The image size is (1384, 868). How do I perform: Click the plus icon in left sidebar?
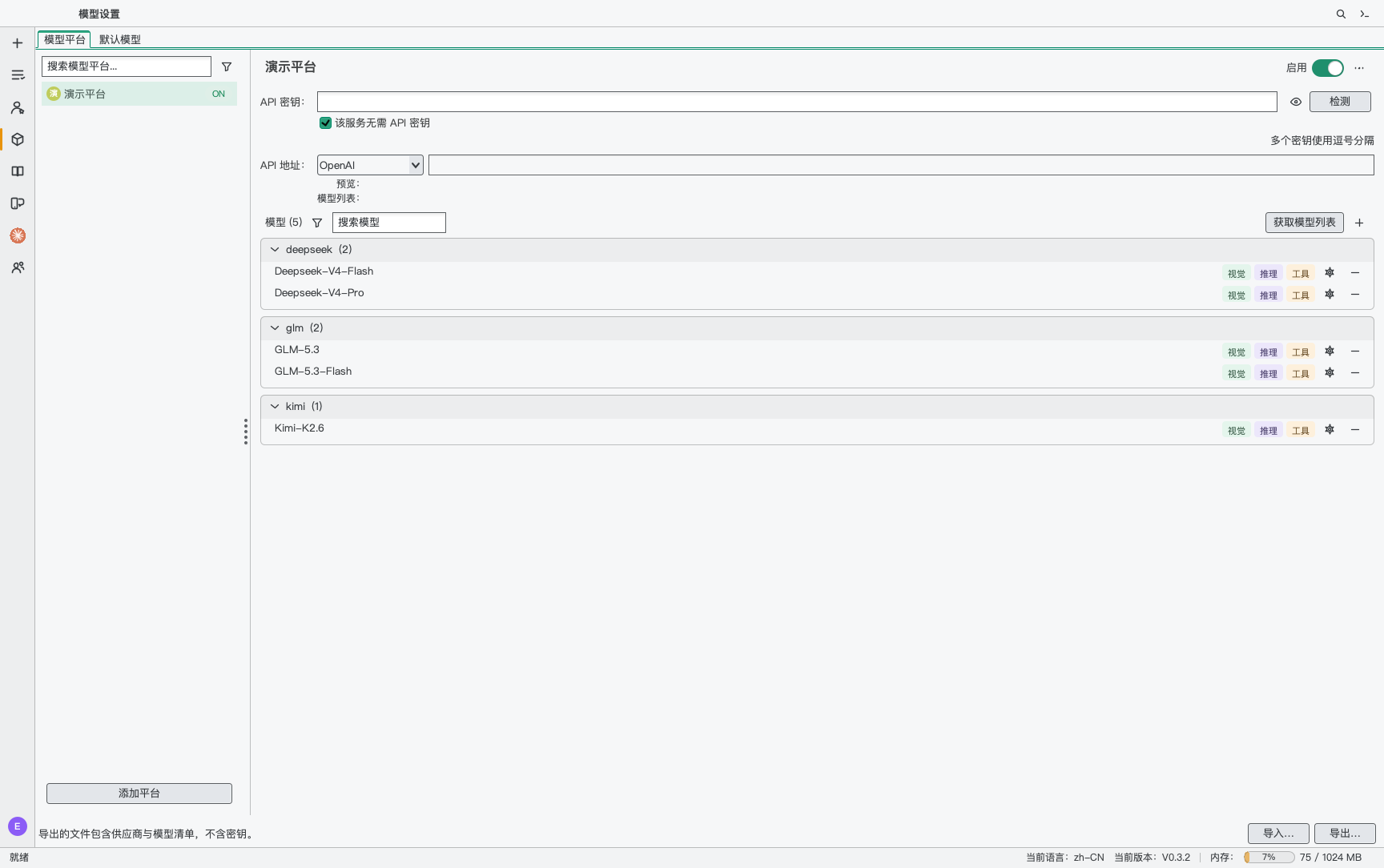coord(18,43)
